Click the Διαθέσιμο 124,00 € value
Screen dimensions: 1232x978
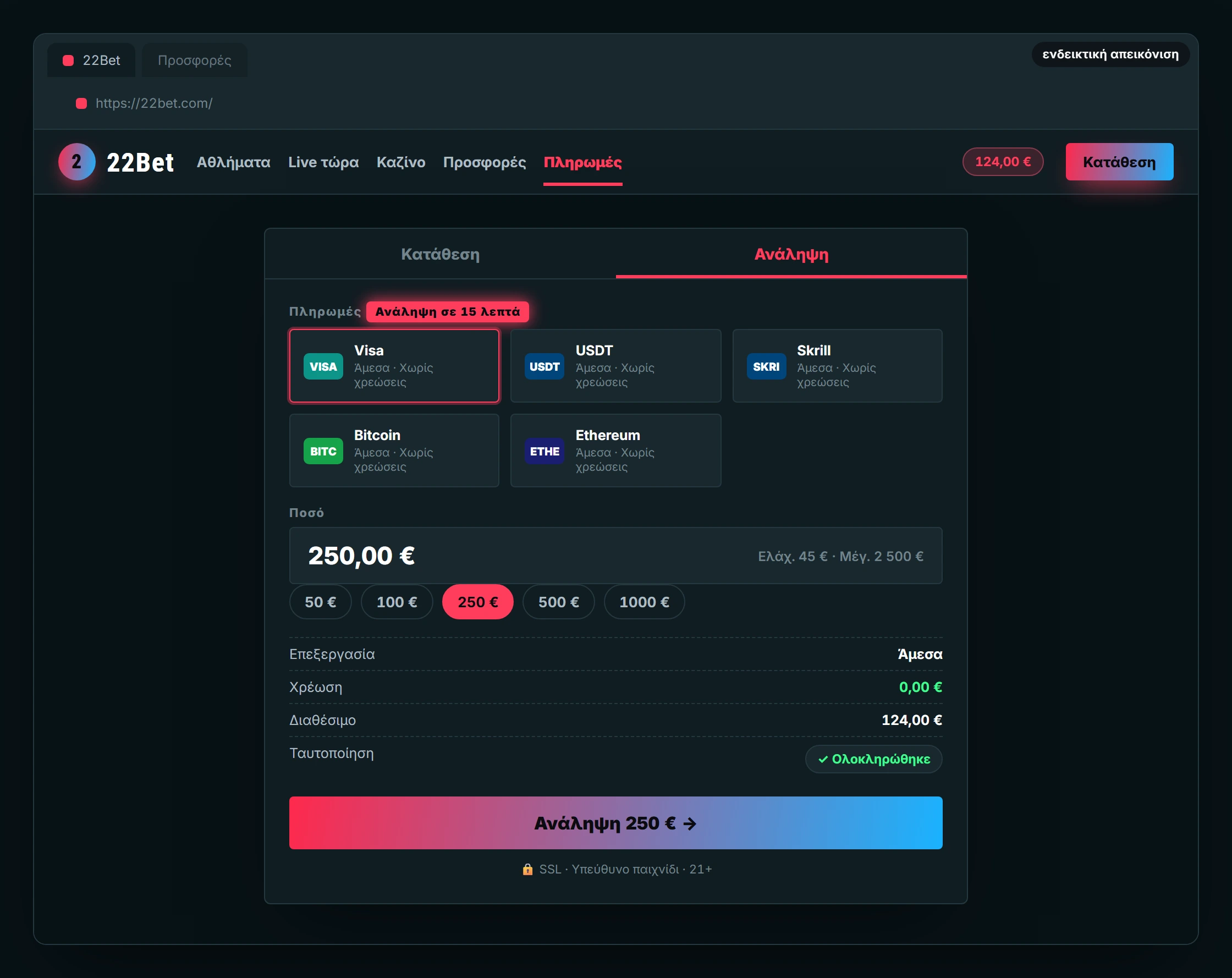(911, 719)
